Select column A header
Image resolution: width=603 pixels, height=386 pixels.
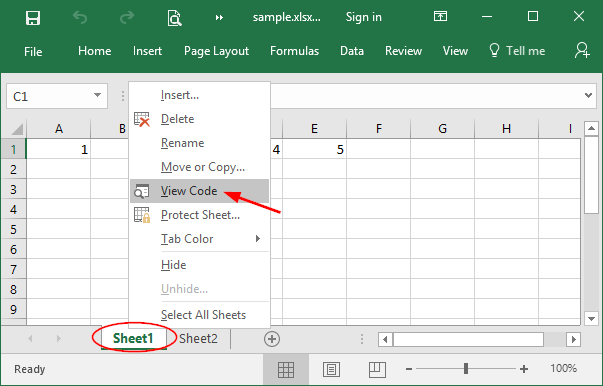coord(58,129)
